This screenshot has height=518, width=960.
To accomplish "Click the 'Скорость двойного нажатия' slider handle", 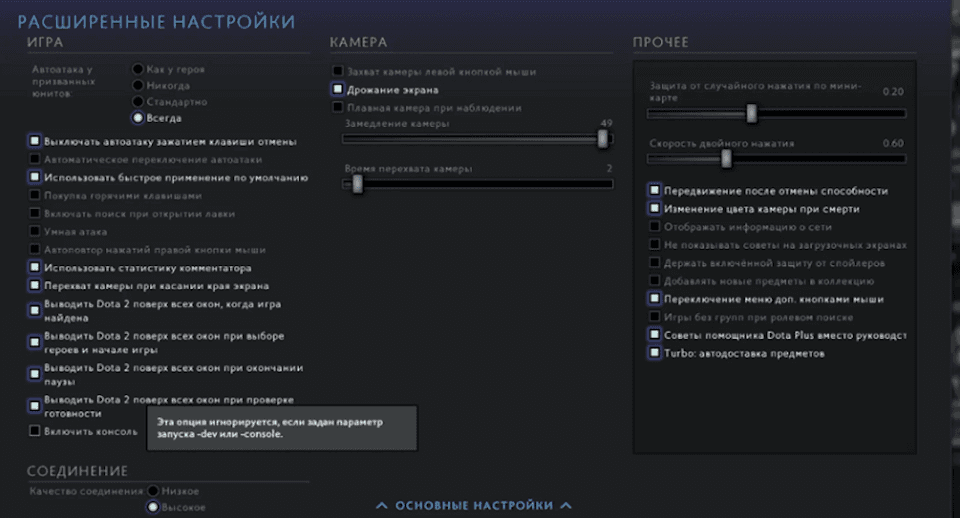I will 727,158.
